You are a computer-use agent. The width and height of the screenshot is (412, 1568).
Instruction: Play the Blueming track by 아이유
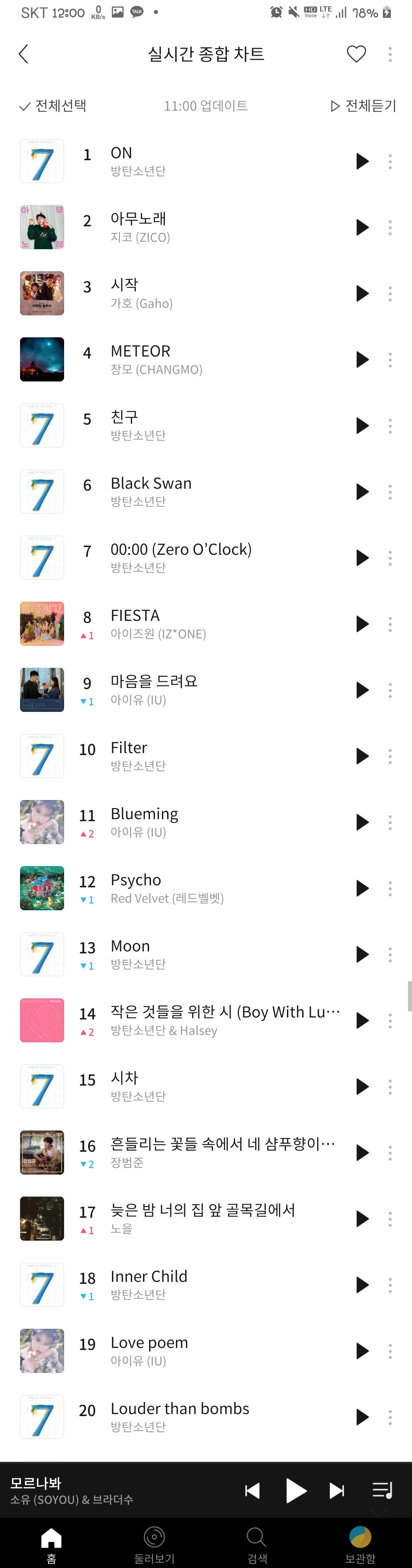(362, 823)
